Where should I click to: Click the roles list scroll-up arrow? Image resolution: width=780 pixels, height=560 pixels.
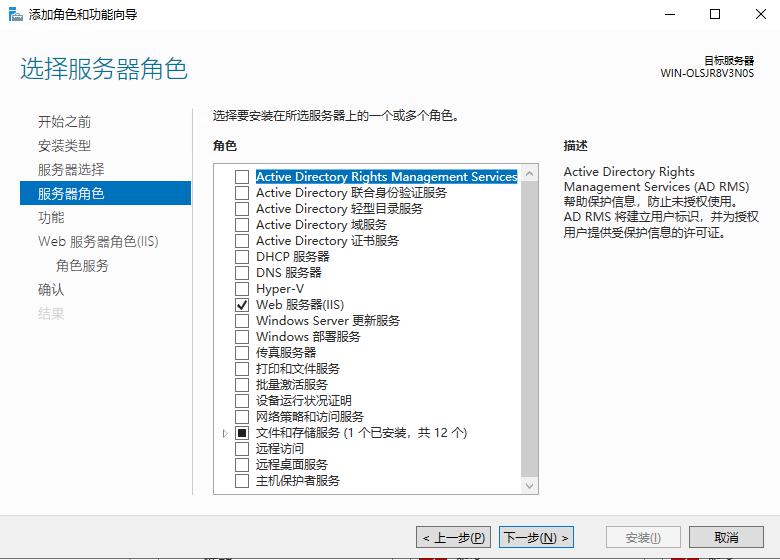(x=530, y=174)
